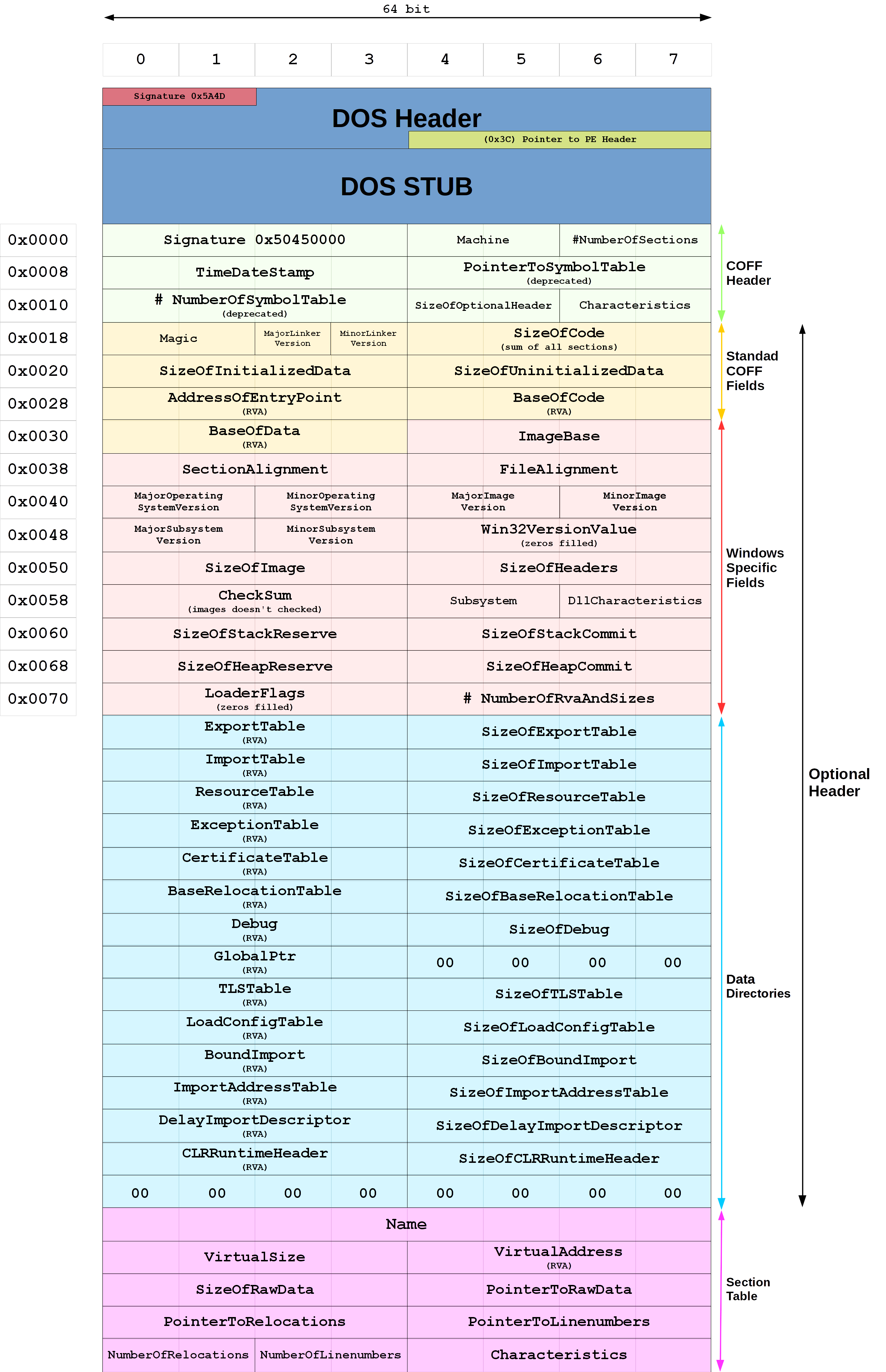The width and height of the screenshot is (886, 1372).
Task: Select the # NumberOfRvaAndSizes field
Action: 559,698
